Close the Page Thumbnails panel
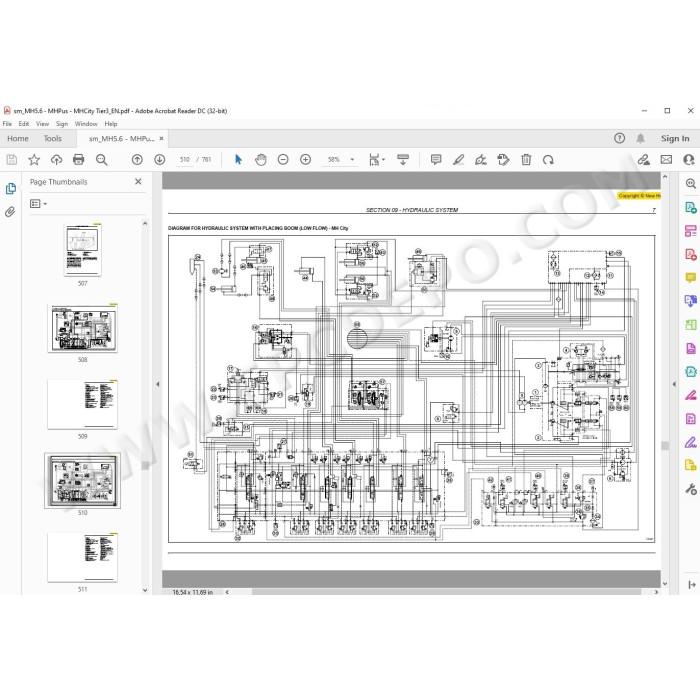 pos(138,181)
